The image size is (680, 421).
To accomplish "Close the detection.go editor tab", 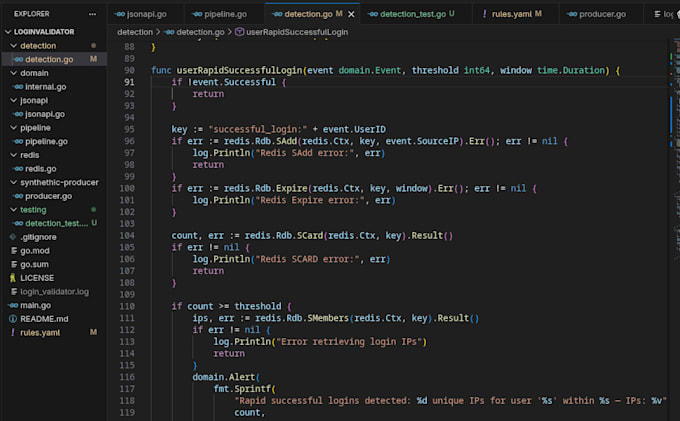I will click(x=351, y=14).
